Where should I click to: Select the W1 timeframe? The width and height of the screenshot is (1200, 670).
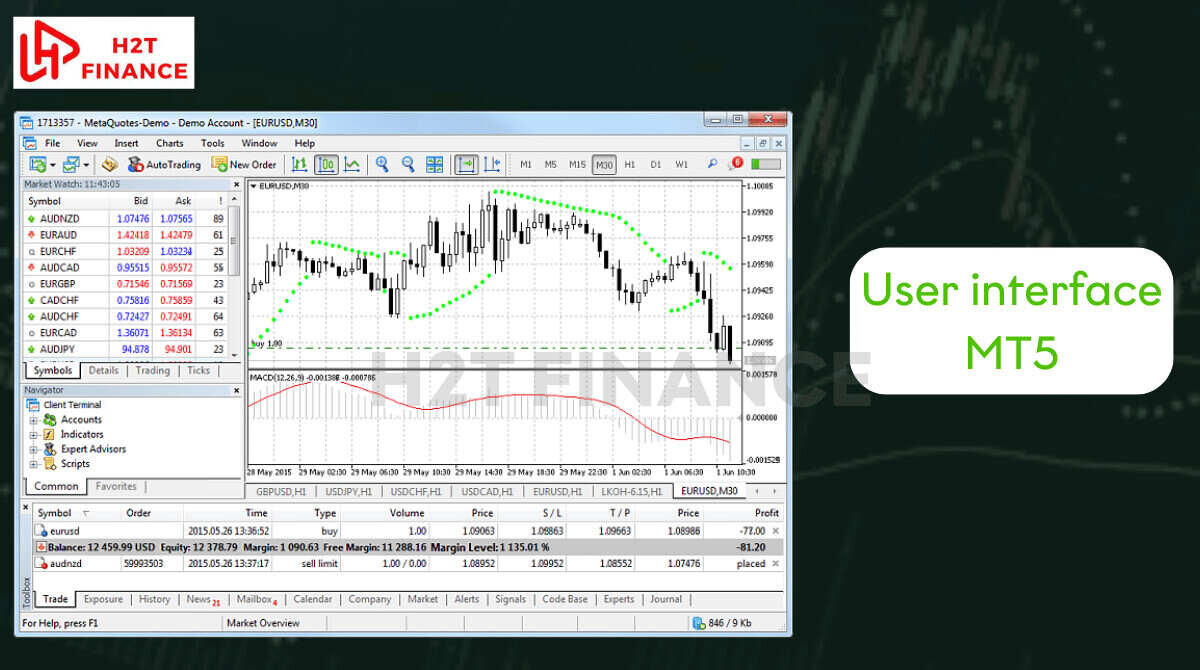tap(682, 164)
